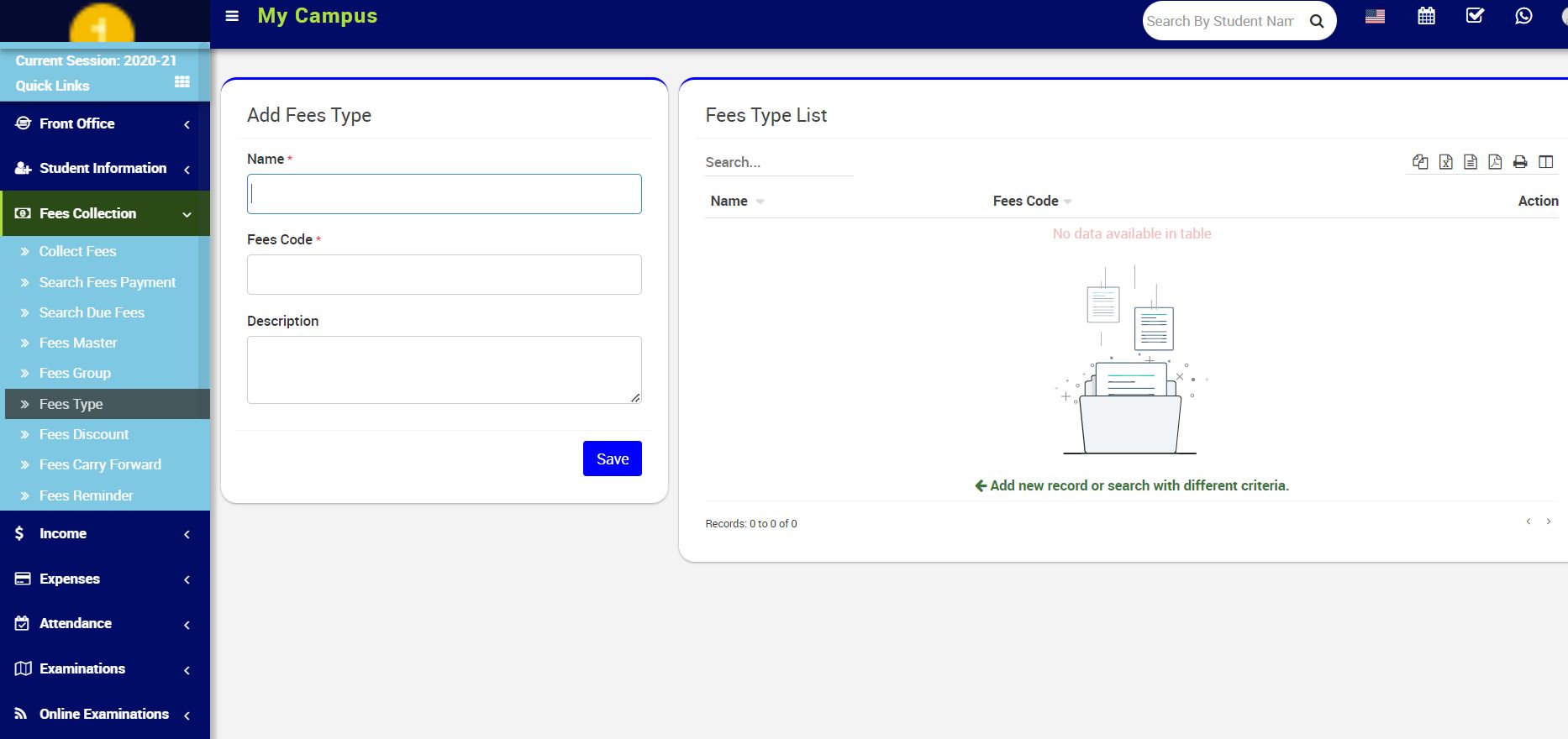
Task: Click into the Fees Code field
Action: tap(445, 275)
